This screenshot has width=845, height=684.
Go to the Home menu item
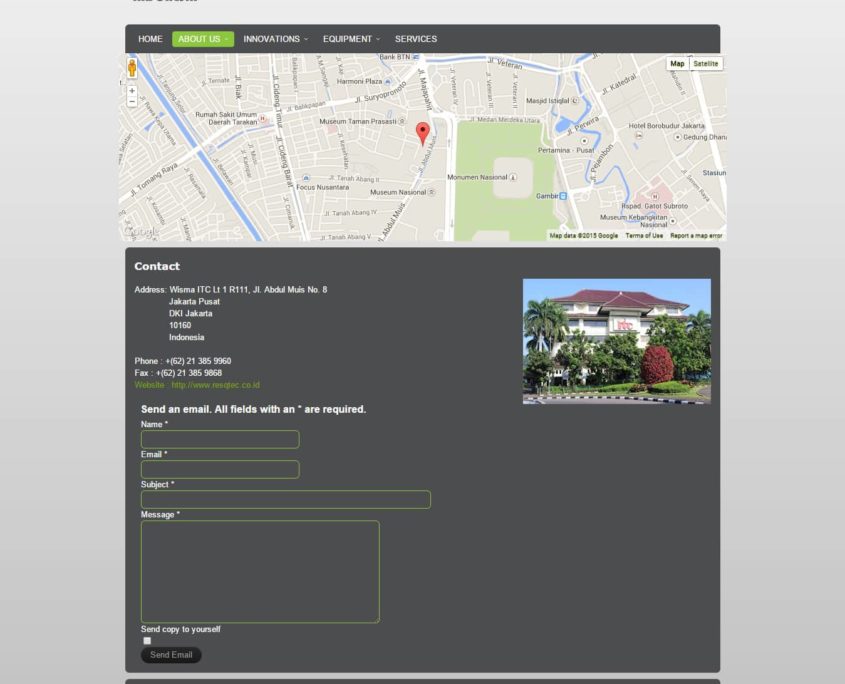tap(150, 39)
